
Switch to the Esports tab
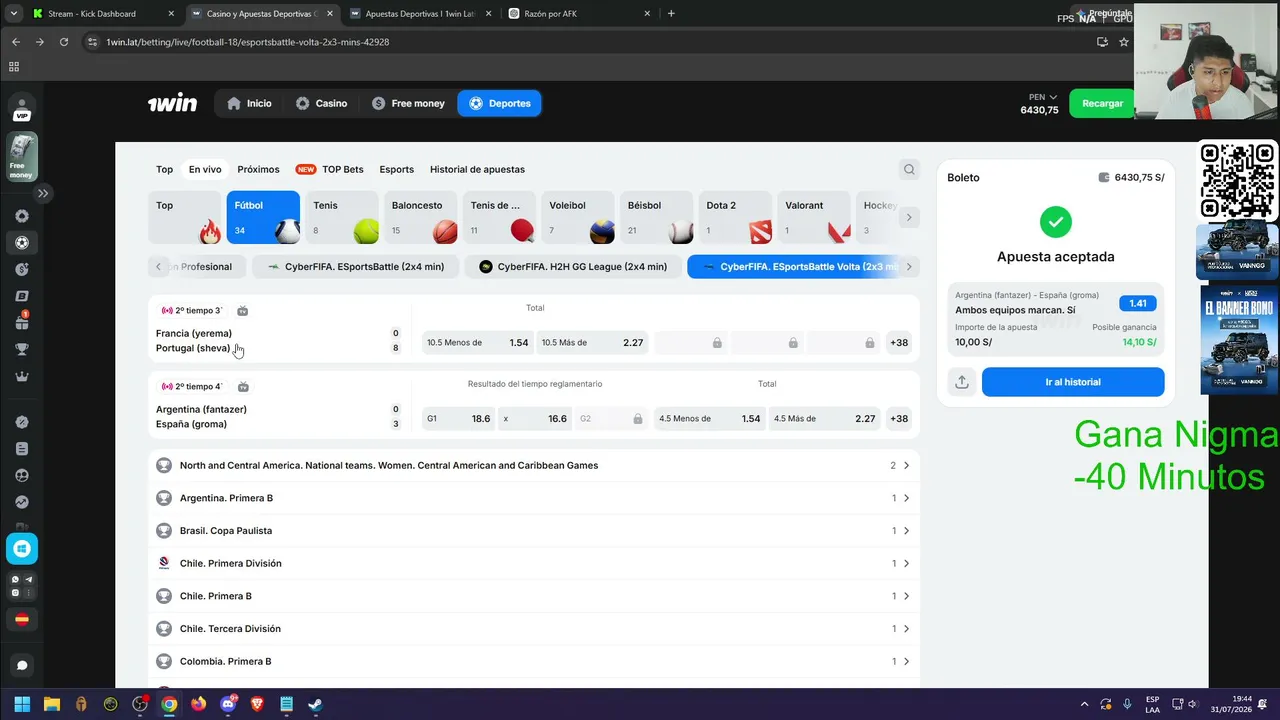(397, 169)
